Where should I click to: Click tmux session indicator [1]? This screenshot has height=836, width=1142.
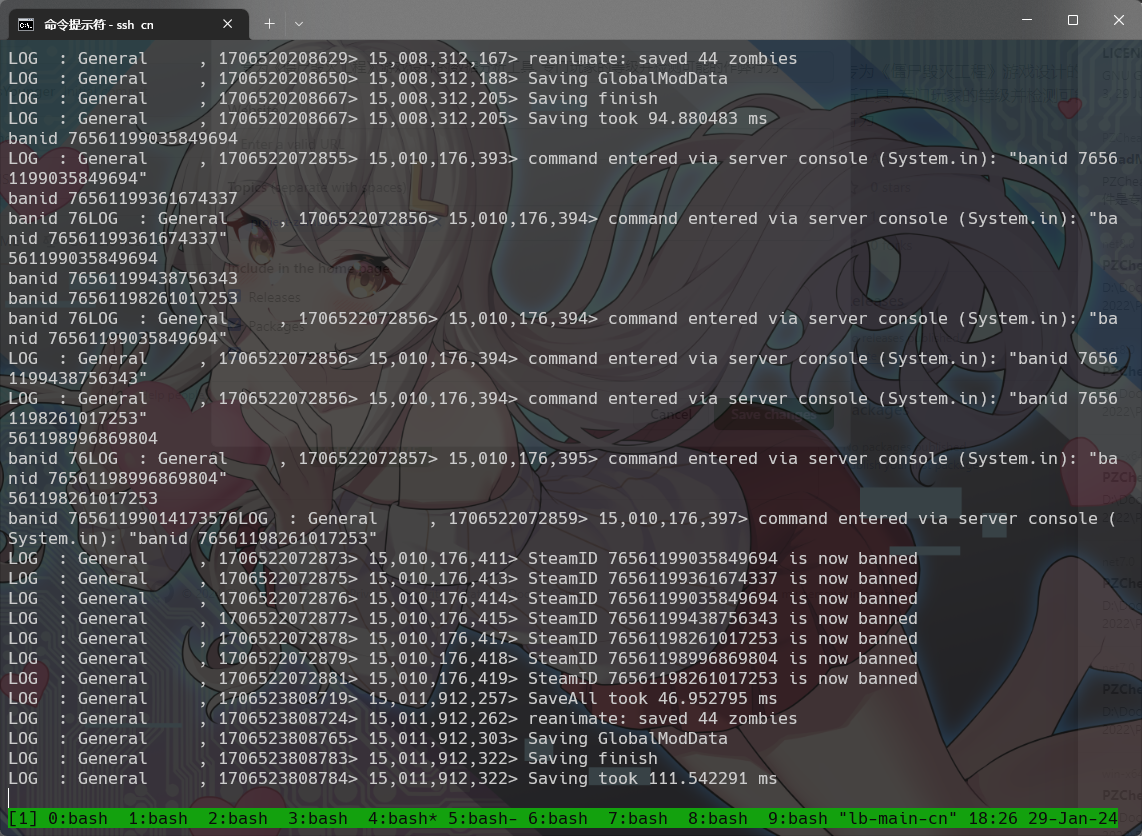[x=23, y=819]
